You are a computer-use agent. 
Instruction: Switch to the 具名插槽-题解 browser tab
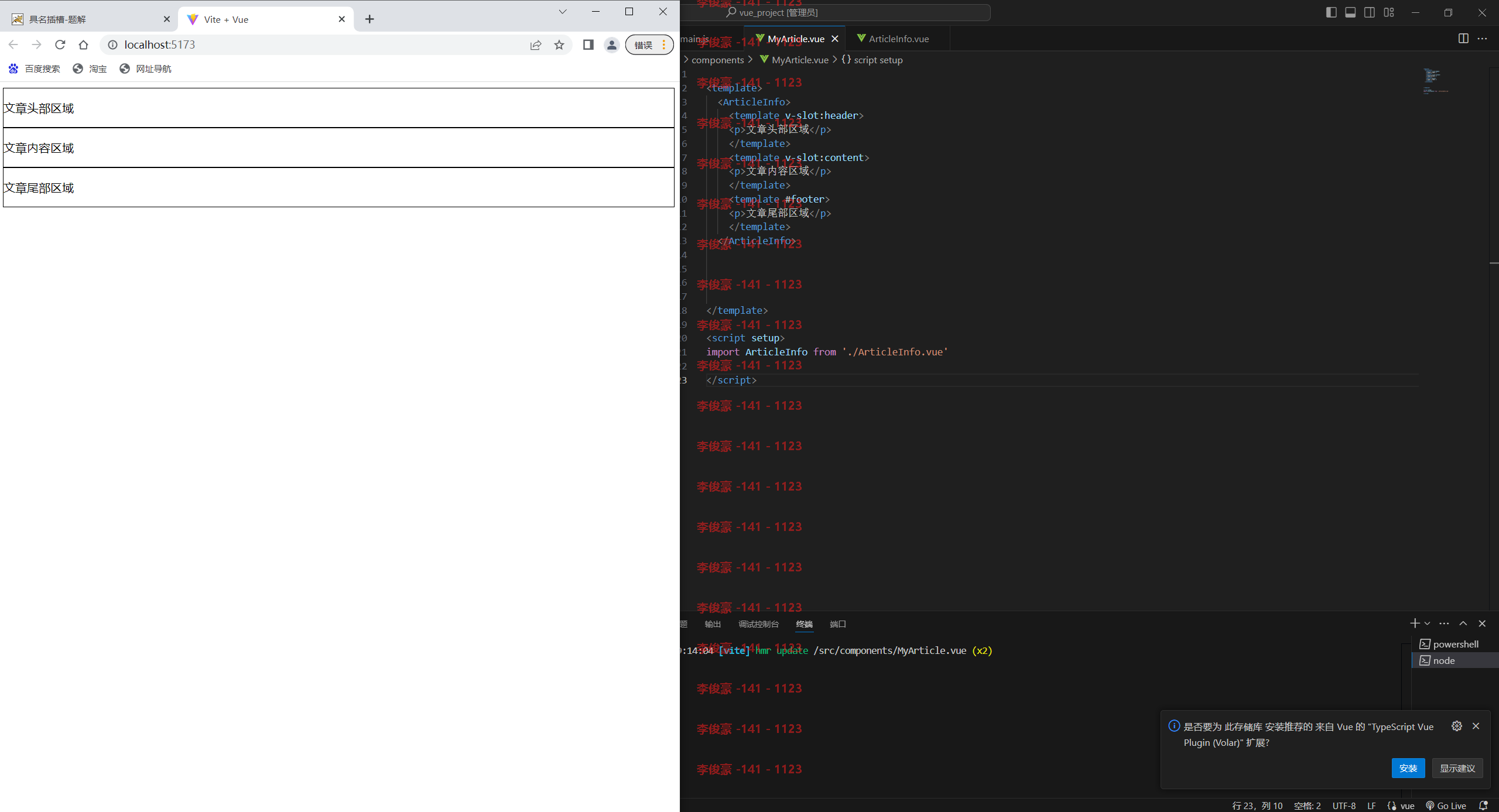89,19
